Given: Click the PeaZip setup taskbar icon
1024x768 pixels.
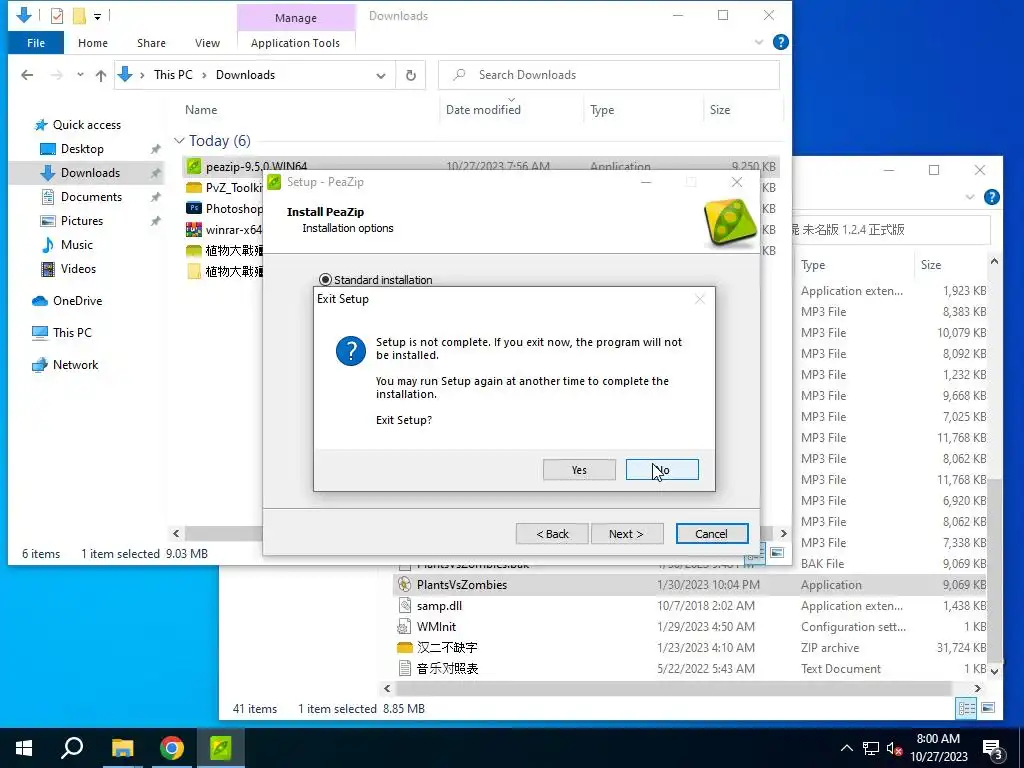Looking at the screenshot, I should (221, 748).
